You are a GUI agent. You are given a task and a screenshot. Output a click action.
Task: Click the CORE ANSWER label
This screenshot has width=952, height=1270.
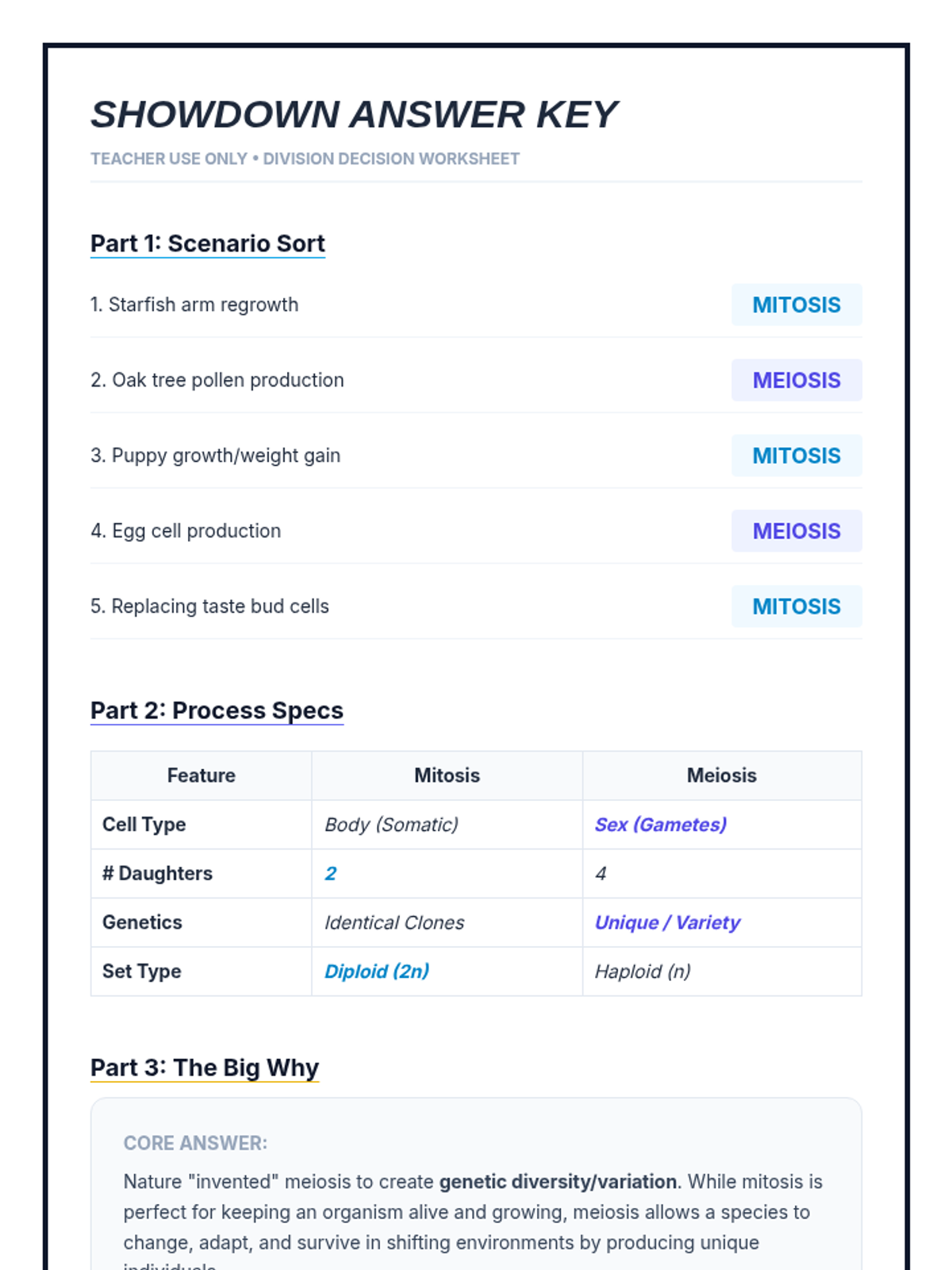(195, 1143)
